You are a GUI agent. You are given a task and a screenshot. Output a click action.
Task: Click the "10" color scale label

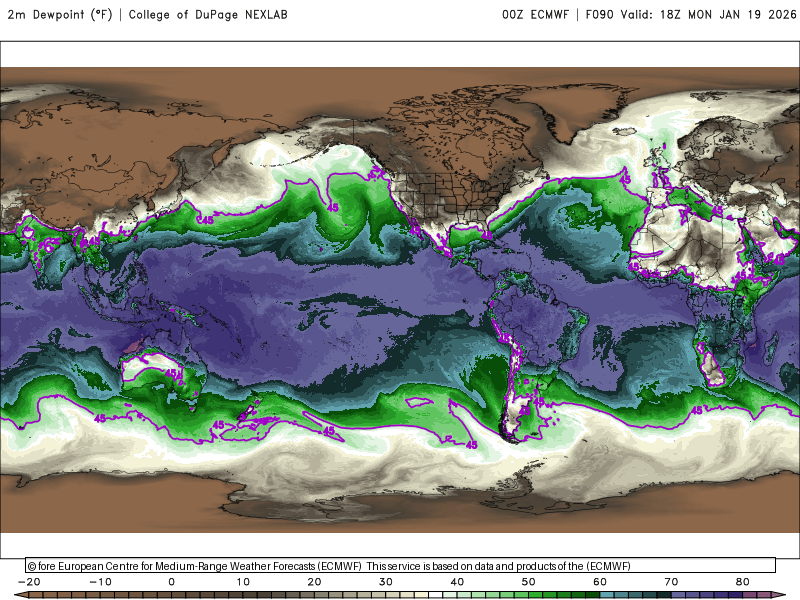pyautogui.click(x=243, y=582)
